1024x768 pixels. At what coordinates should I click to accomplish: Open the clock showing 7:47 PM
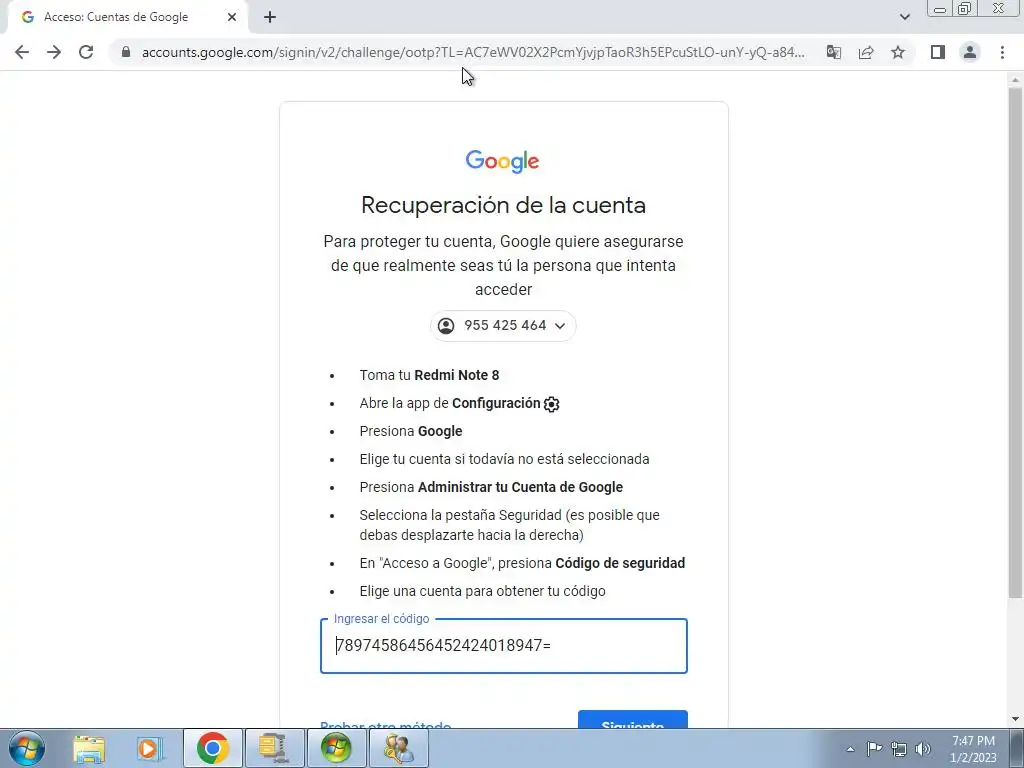[x=973, y=749]
